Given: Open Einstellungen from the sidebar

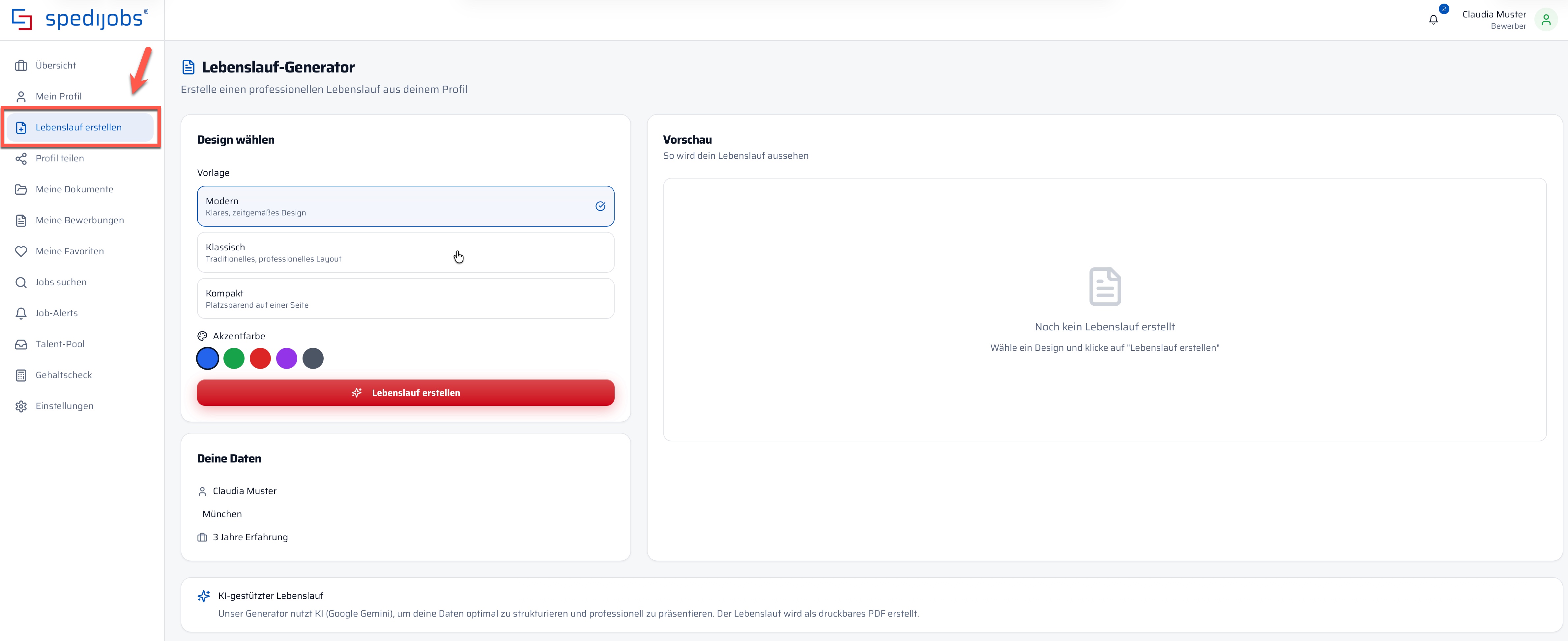Looking at the screenshot, I should click(x=80, y=406).
